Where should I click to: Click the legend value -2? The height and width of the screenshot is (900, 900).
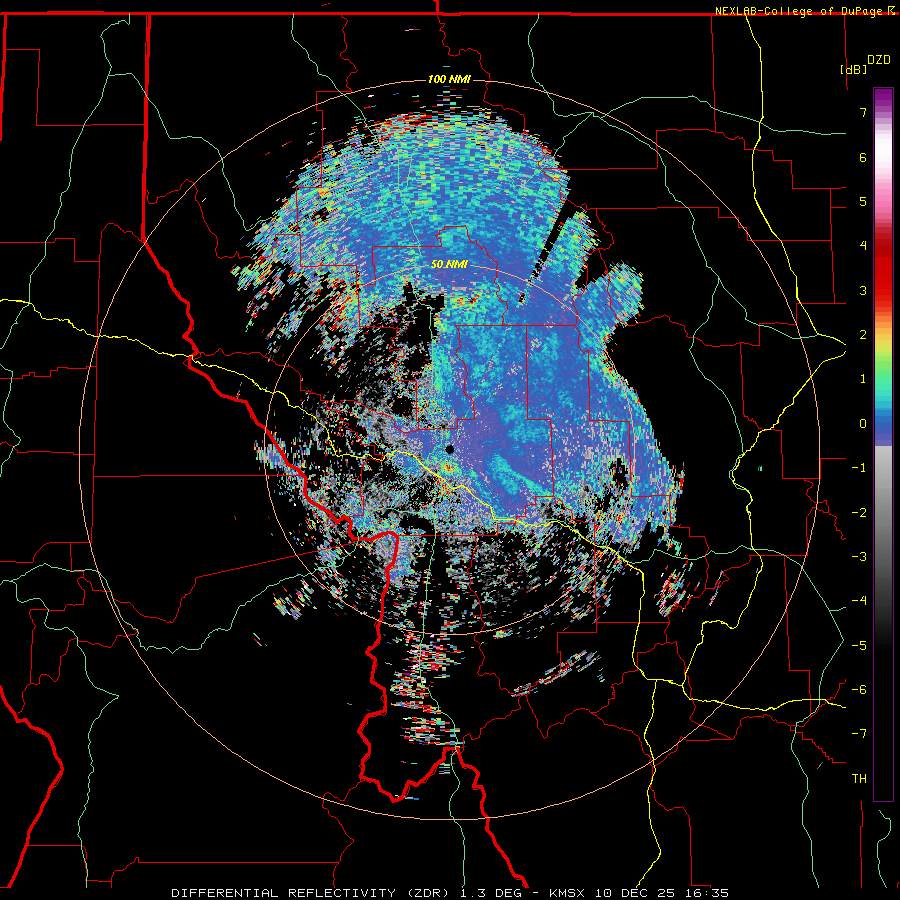pyautogui.click(x=859, y=512)
